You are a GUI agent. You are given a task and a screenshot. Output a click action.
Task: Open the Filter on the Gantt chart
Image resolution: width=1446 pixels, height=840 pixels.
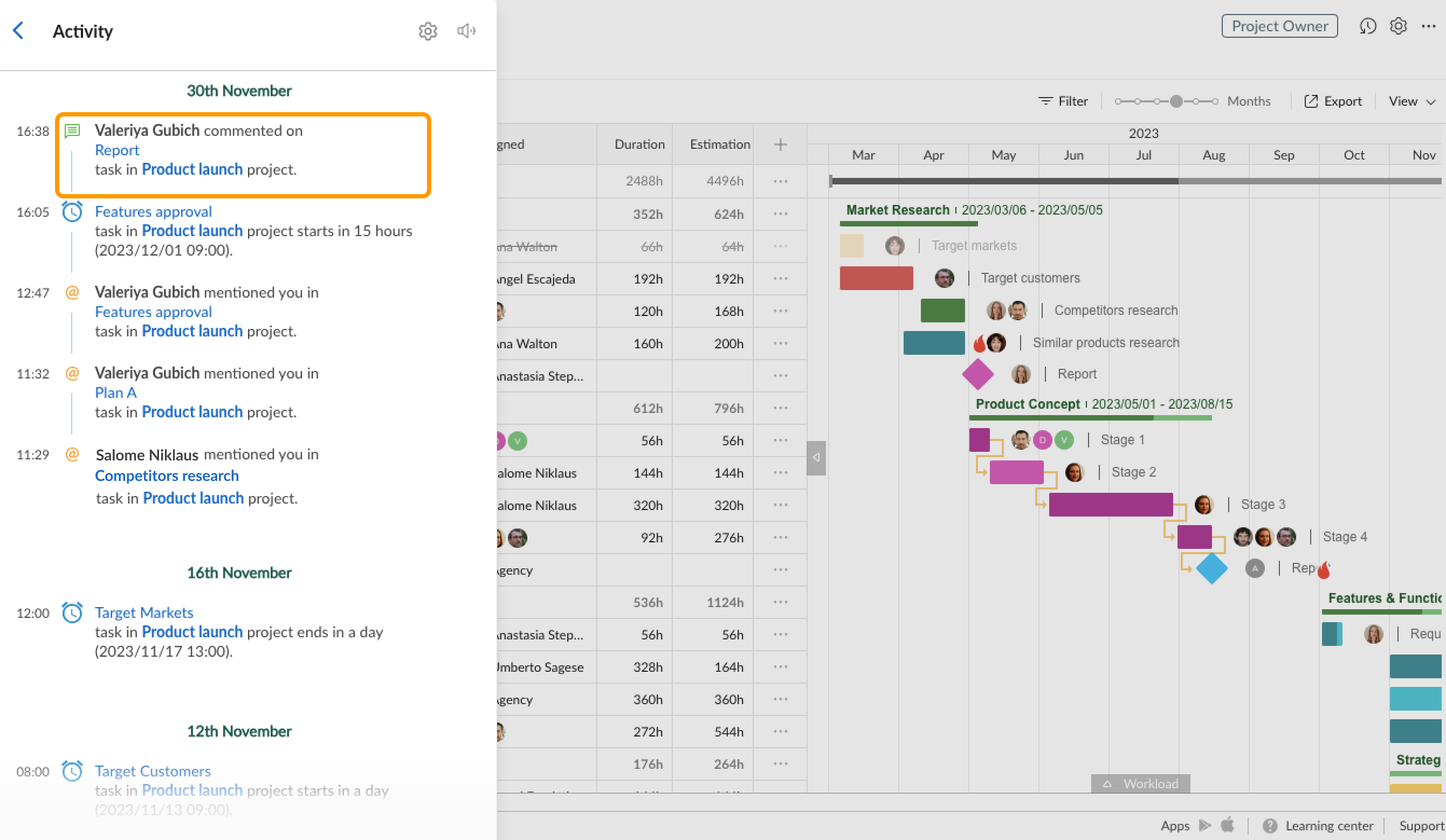pyautogui.click(x=1064, y=100)
